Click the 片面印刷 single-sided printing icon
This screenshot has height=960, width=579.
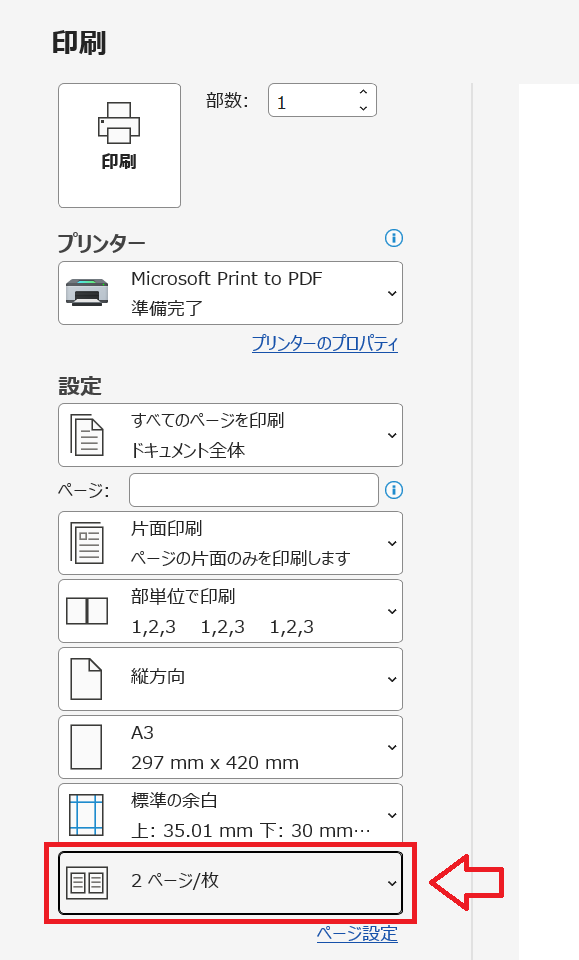[88, 542]
